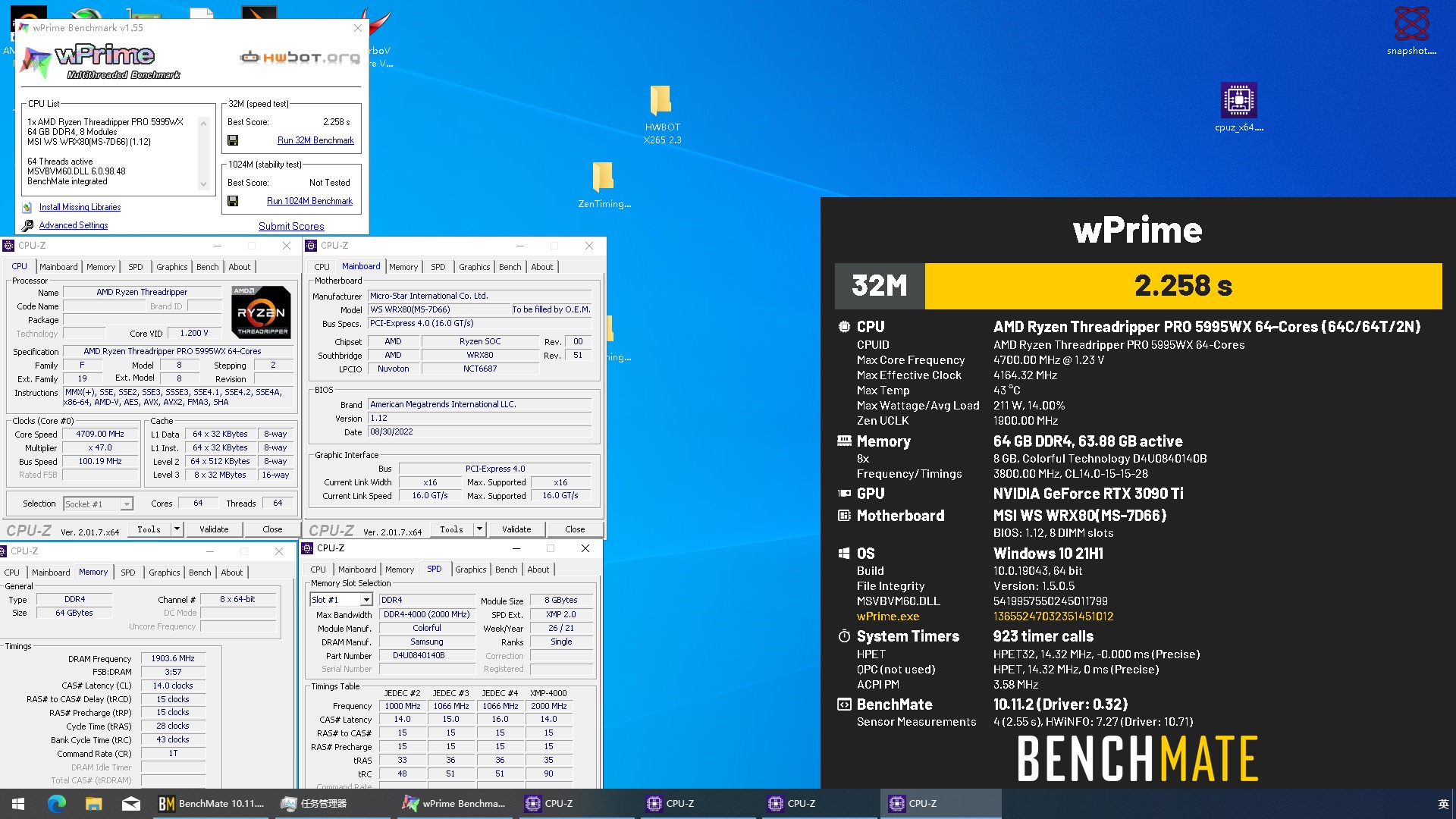This screenshot has width=1456, height=819.
Task: Open File Explorer from taskbar
Action: [x=93, y=804]
